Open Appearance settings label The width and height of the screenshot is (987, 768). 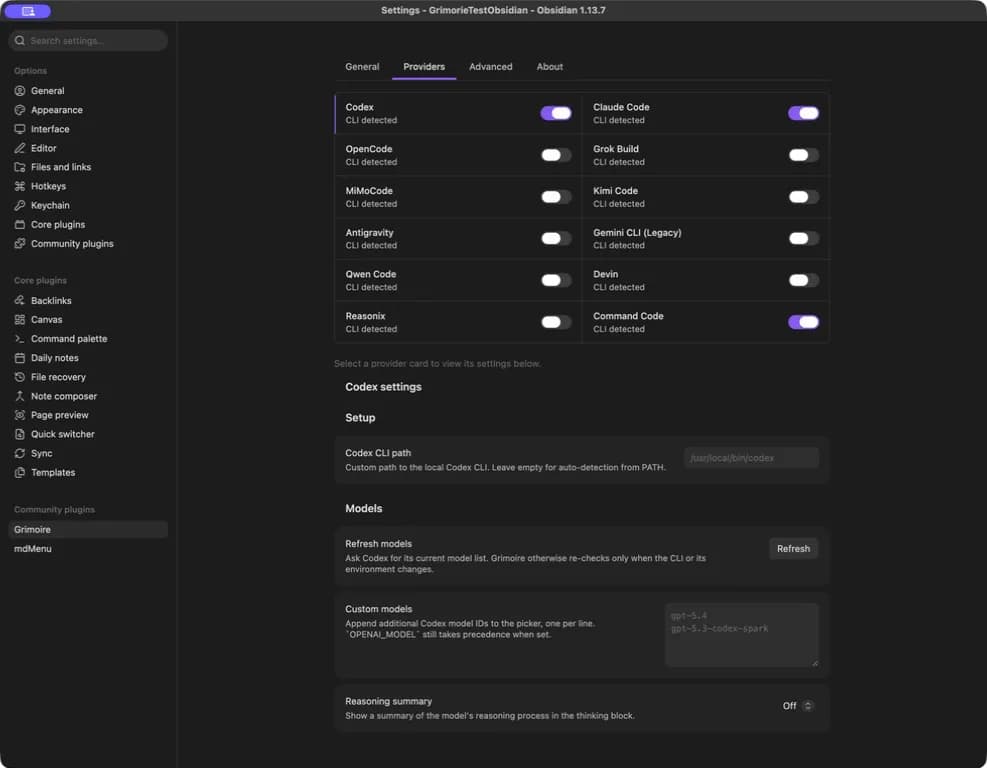(57, 110)
